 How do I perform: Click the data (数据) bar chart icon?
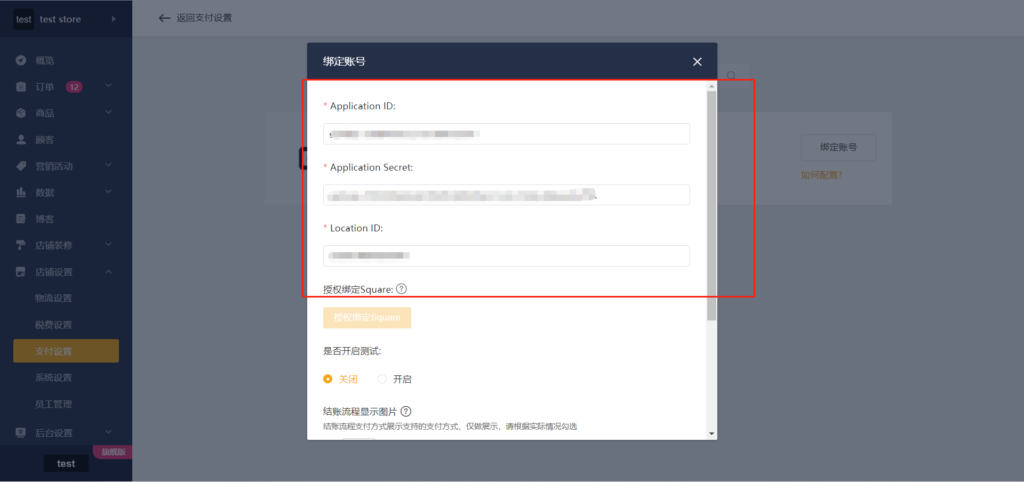tap(21, 193)
